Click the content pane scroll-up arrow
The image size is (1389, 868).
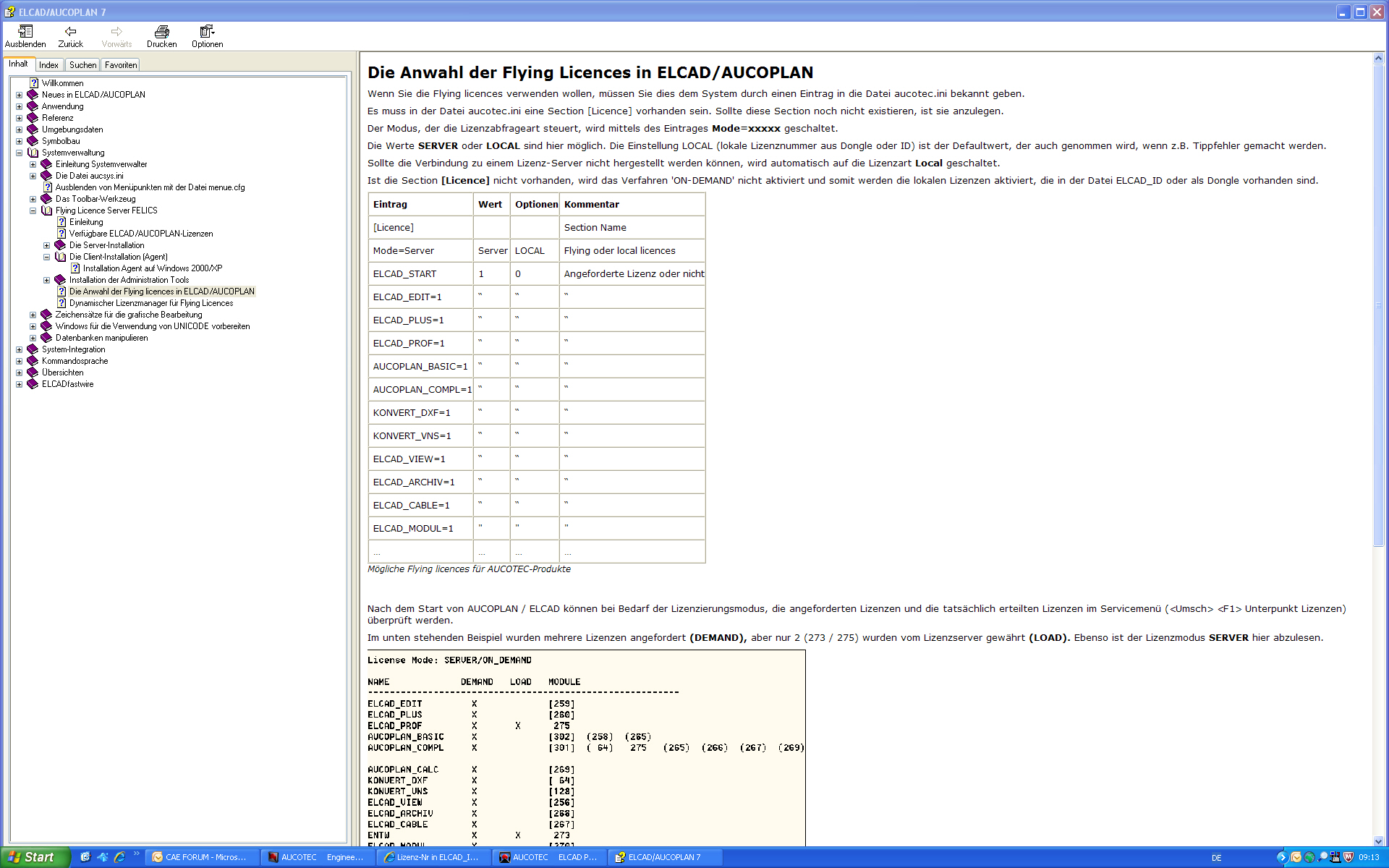[x=1378, y=59]
